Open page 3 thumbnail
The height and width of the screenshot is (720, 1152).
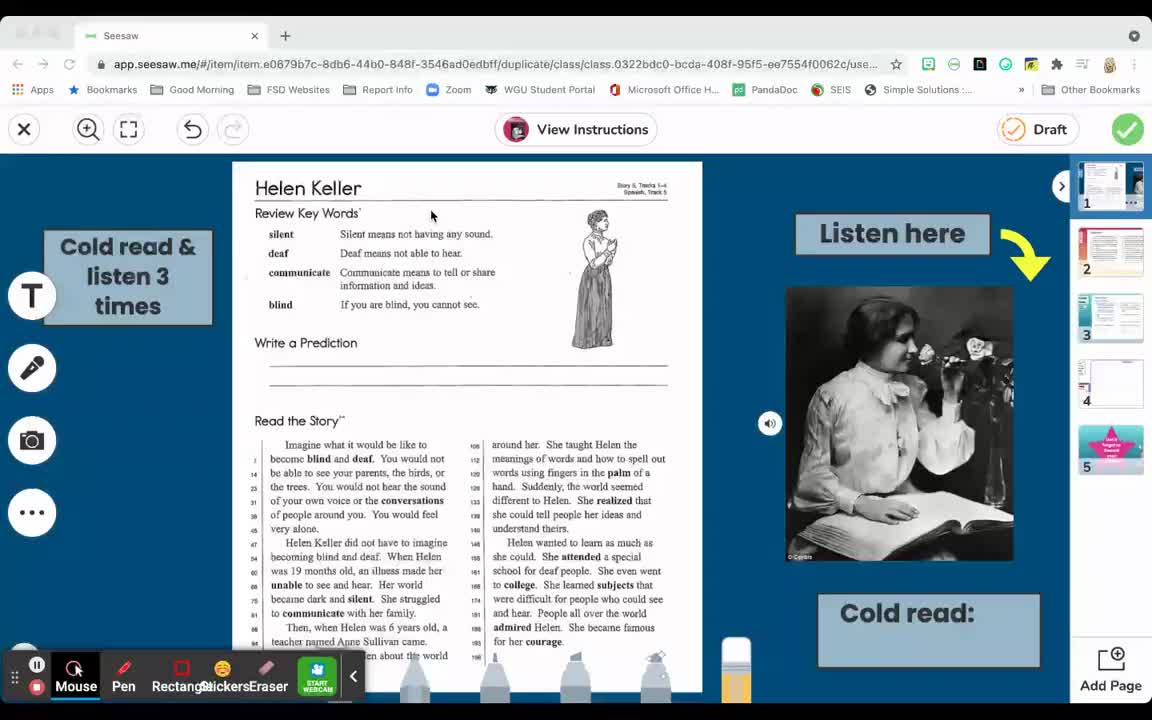coord(1110,318)
